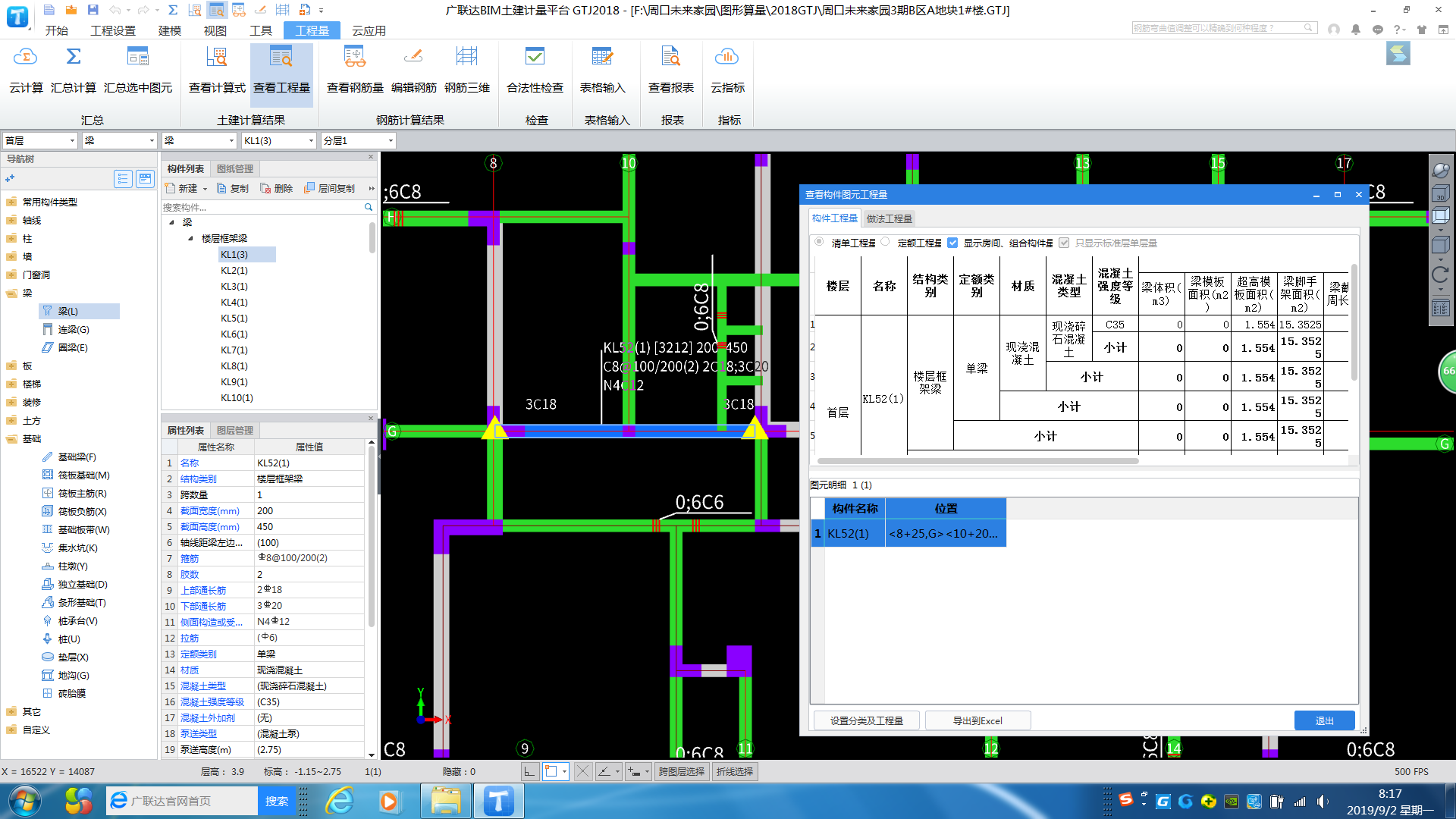The width and height of the screenshot is (1456, 819).
Task: Switch to the 视图 ribbon tab
Action: [215, 30]
